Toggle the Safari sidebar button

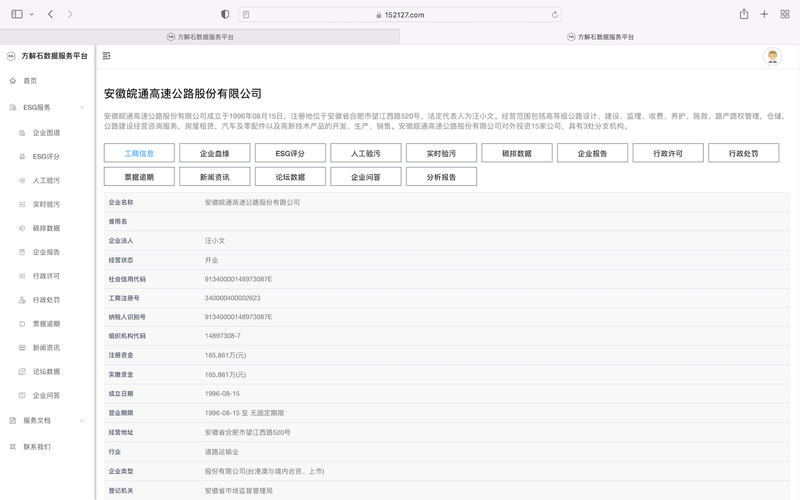[x=17, y=14]
